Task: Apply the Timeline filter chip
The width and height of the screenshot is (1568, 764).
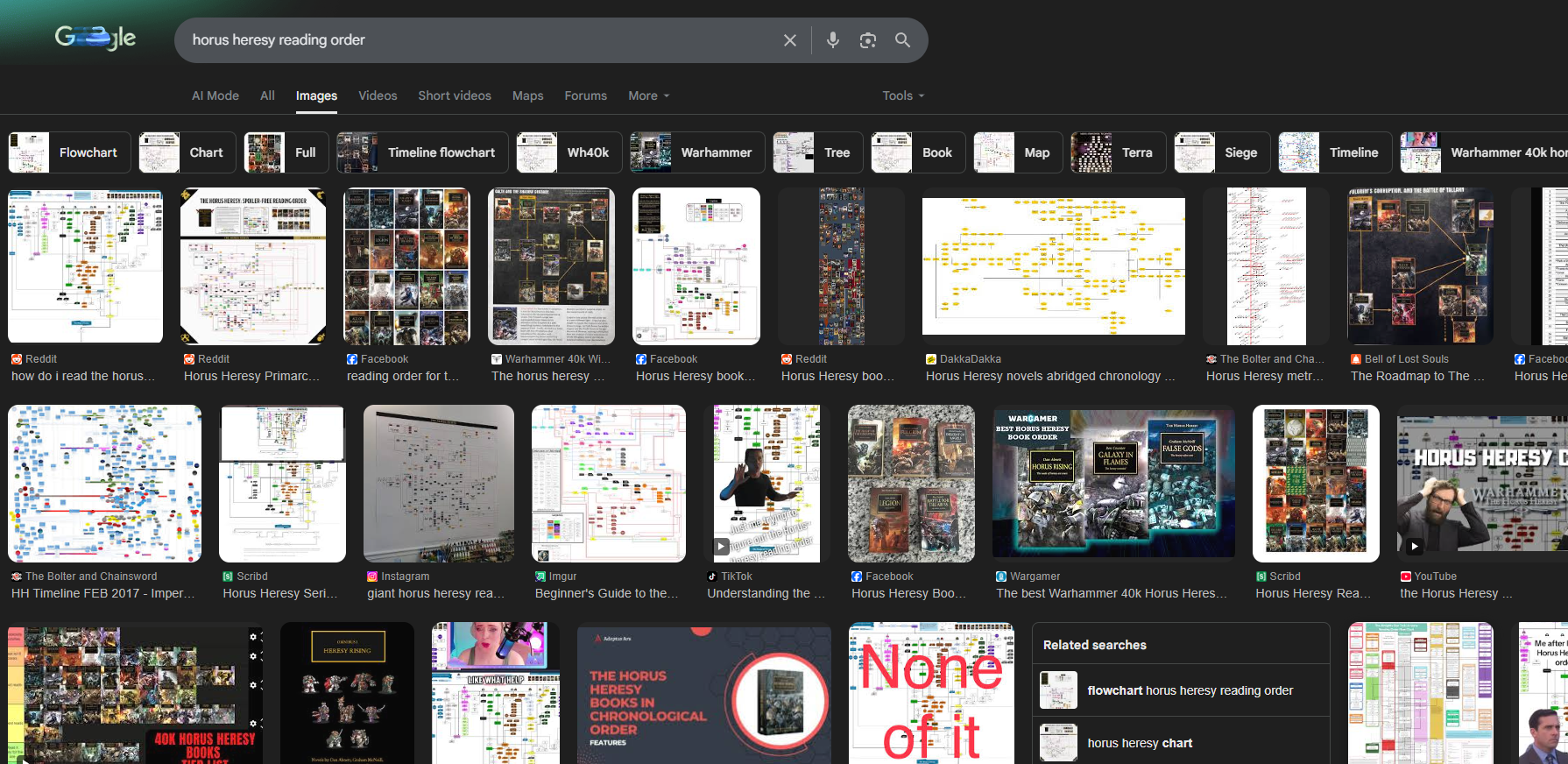Action: [1335, 152]
